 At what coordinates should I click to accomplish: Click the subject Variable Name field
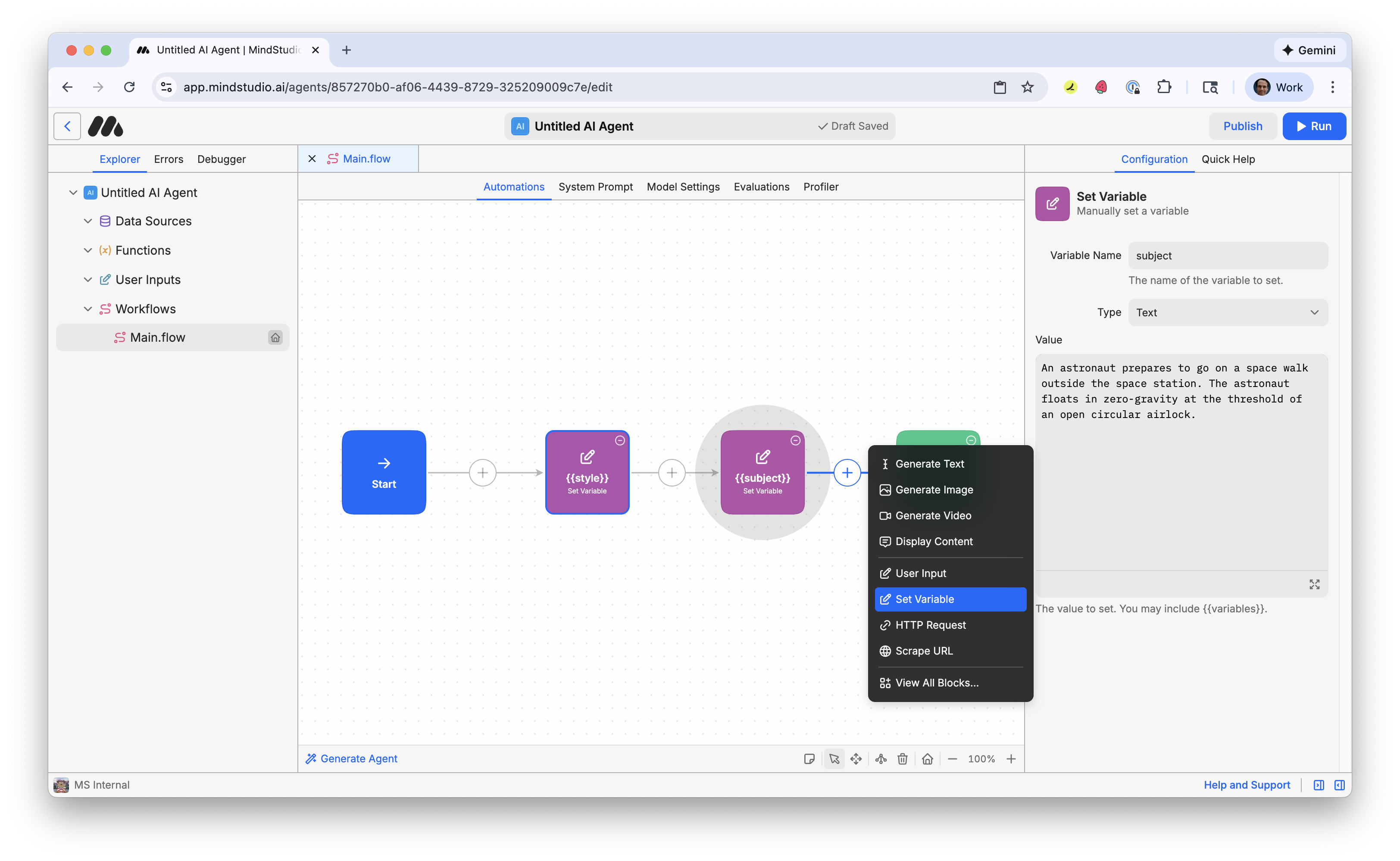1228,255
